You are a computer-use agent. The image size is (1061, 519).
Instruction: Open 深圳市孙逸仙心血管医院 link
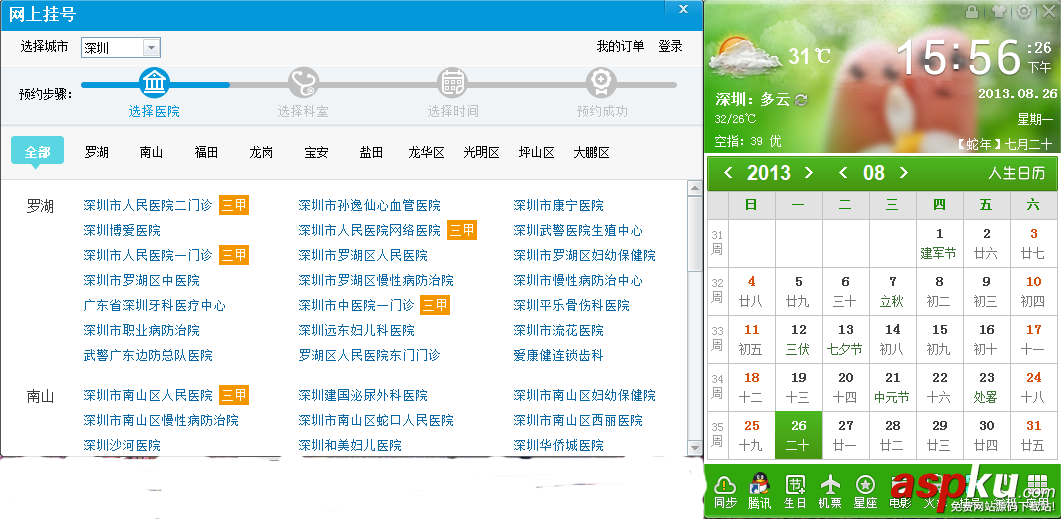[x=369, y=205]
